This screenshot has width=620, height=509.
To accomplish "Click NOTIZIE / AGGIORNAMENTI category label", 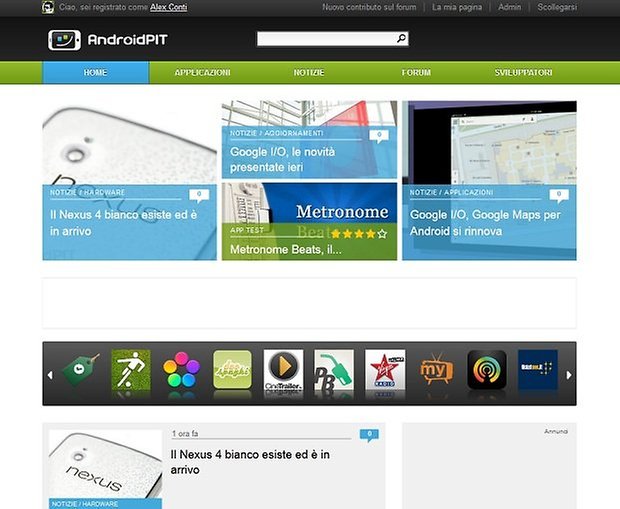I will point(276,133).
